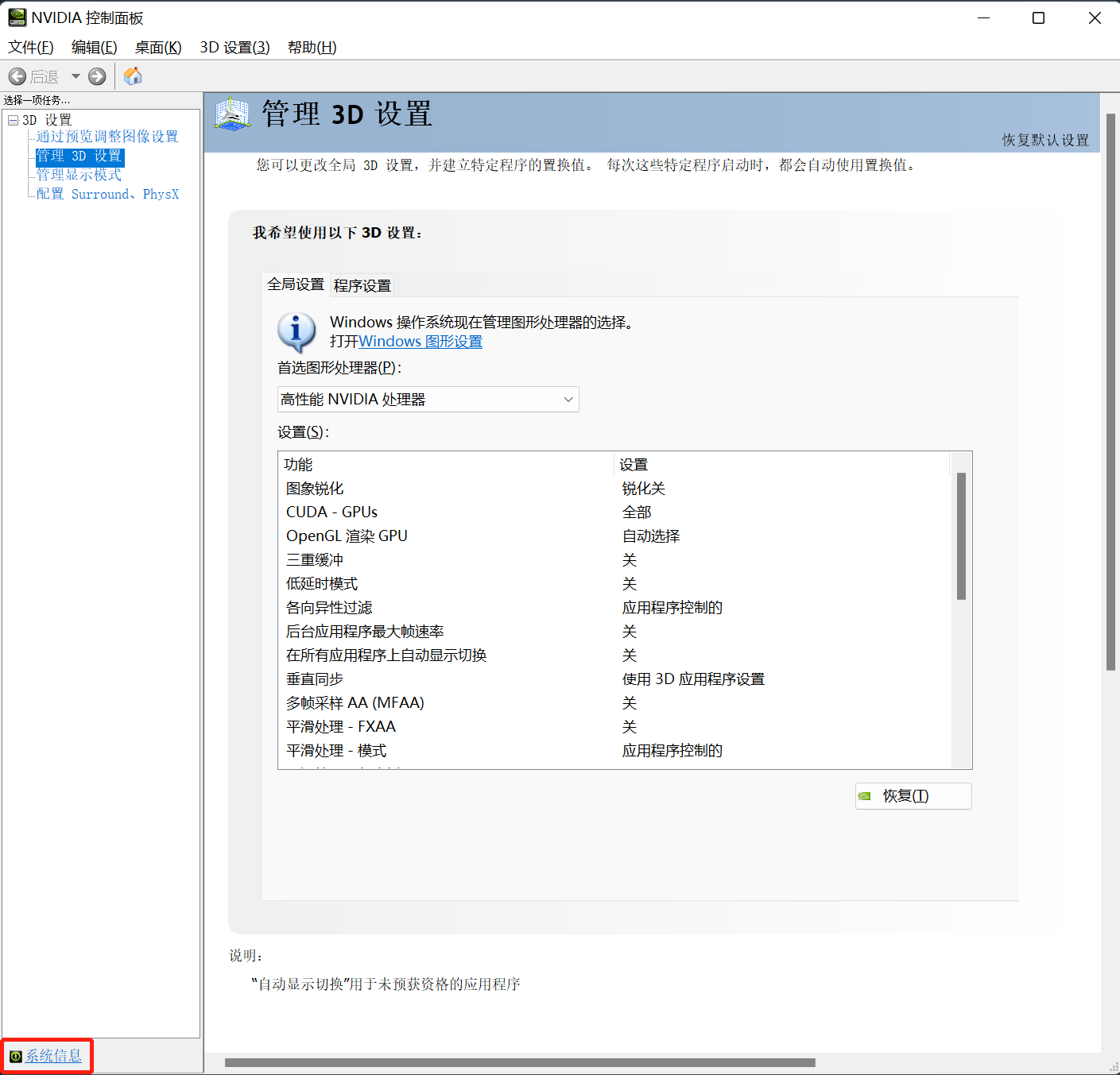The image size is (1120, 1075).
Task: Click 恢复默认设置 link in header
Action: click(1045, 140)
